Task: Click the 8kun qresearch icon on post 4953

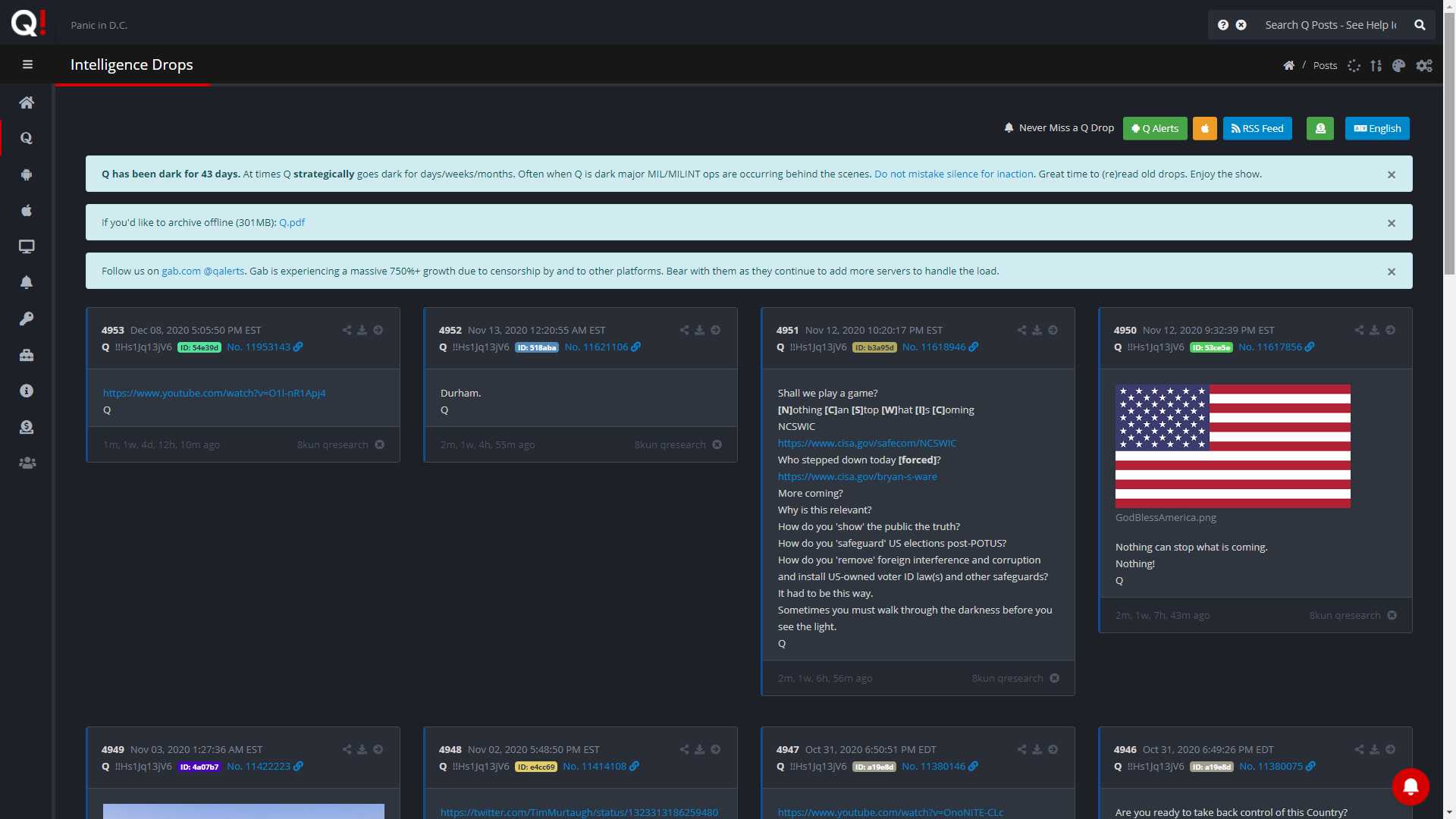Action: (379, 444)
